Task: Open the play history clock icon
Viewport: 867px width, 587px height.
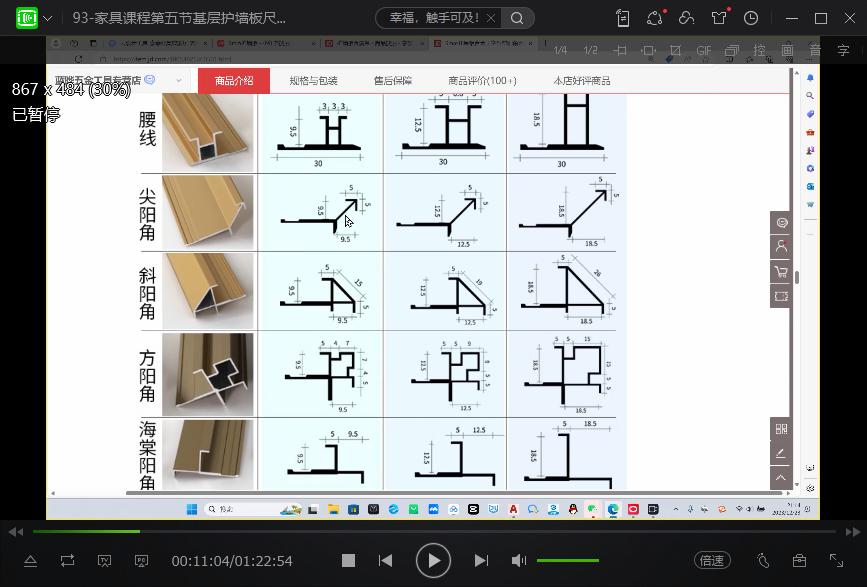Action: click(x=751, y=18)
